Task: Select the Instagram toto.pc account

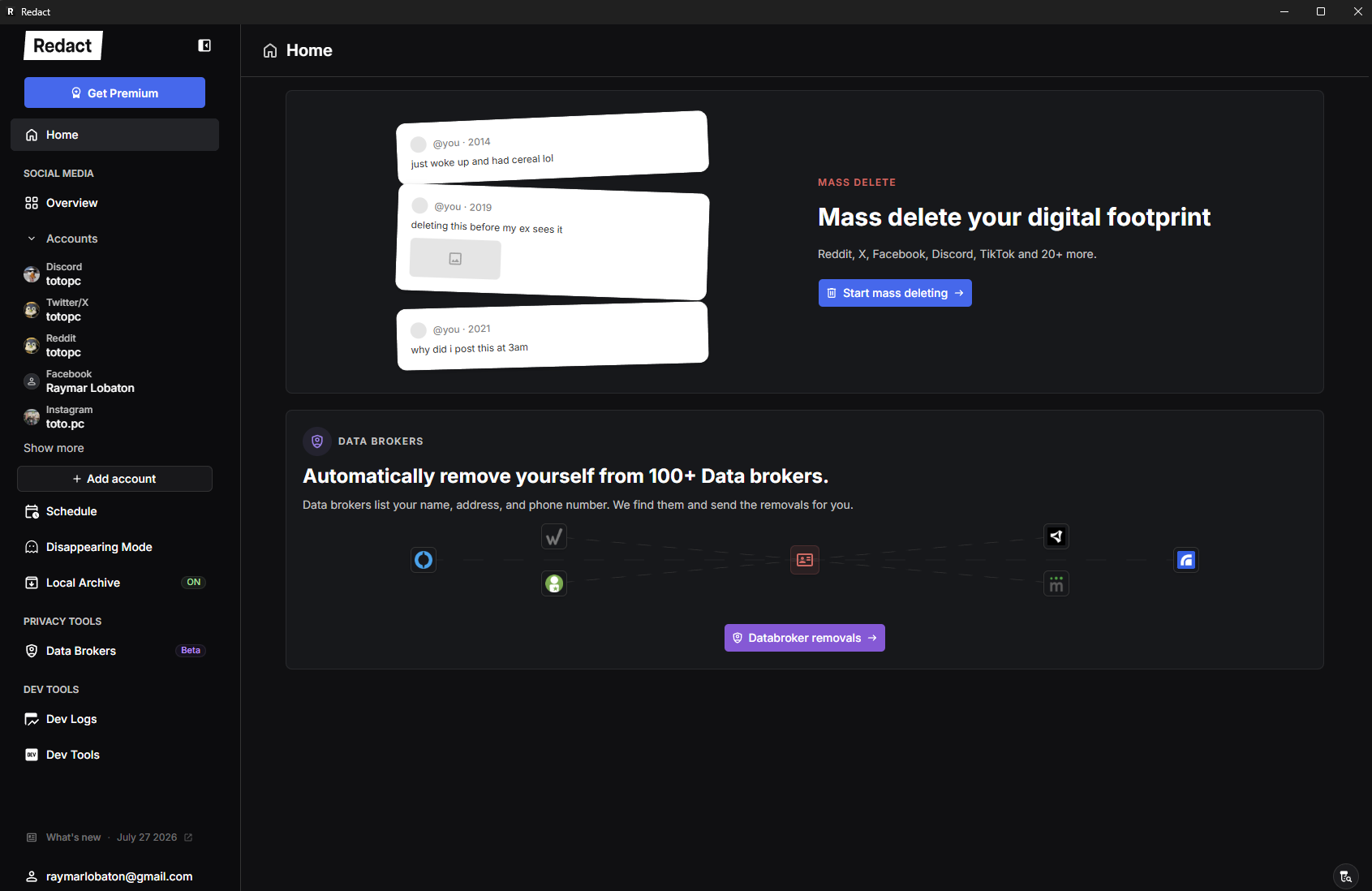Action: (x=114, y=417)
